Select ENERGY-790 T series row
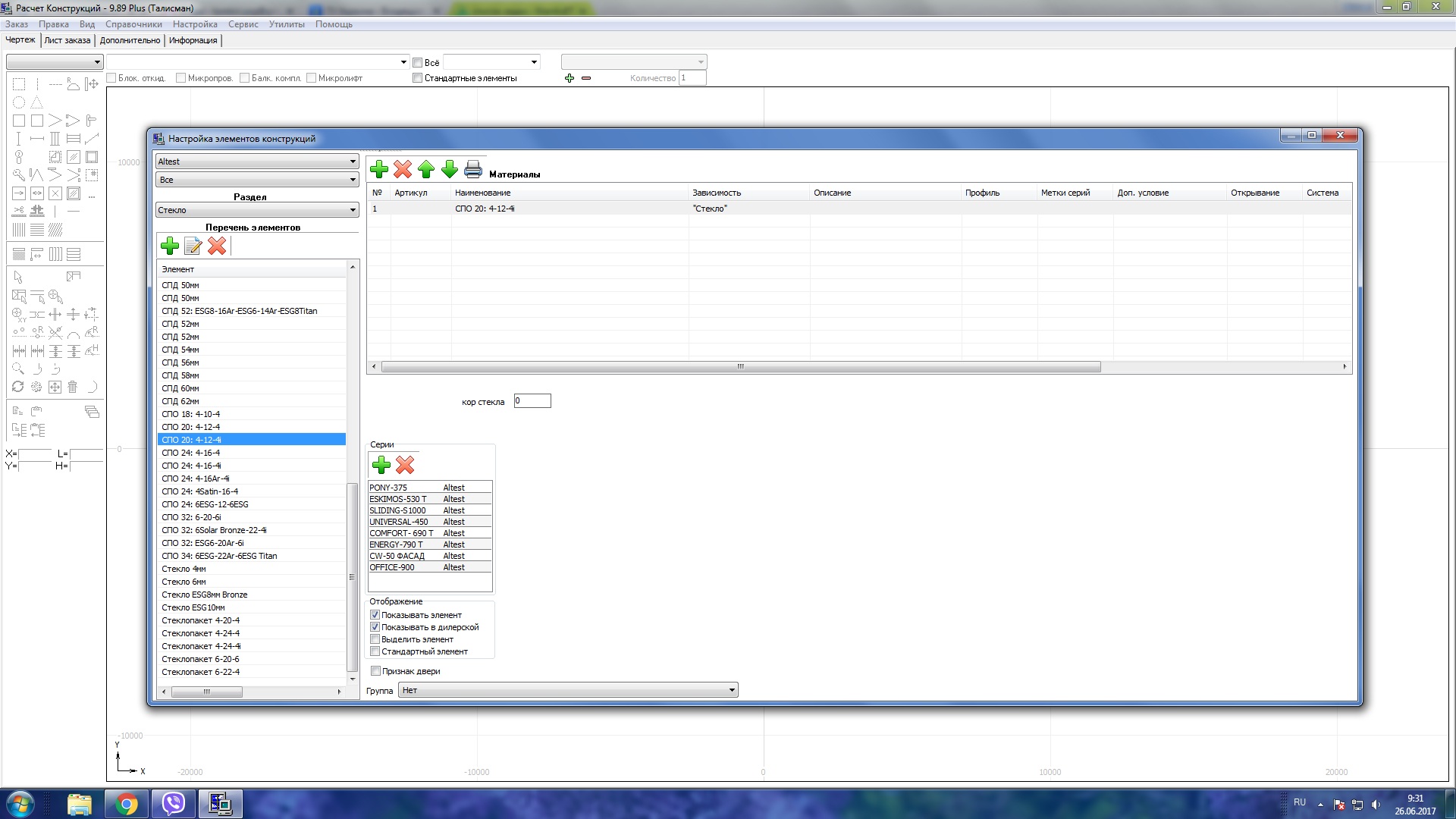 point(430,544)
